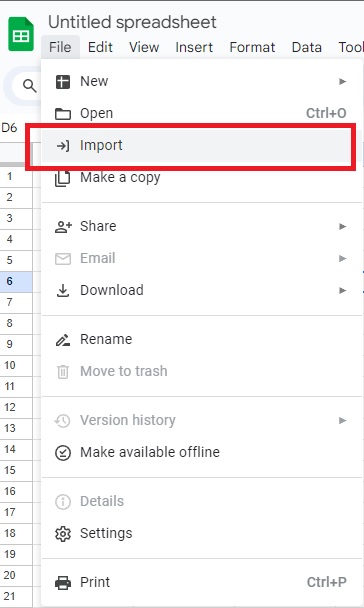Click the offline checkmark circle icon
364x608 pixels.
(63, 453)
